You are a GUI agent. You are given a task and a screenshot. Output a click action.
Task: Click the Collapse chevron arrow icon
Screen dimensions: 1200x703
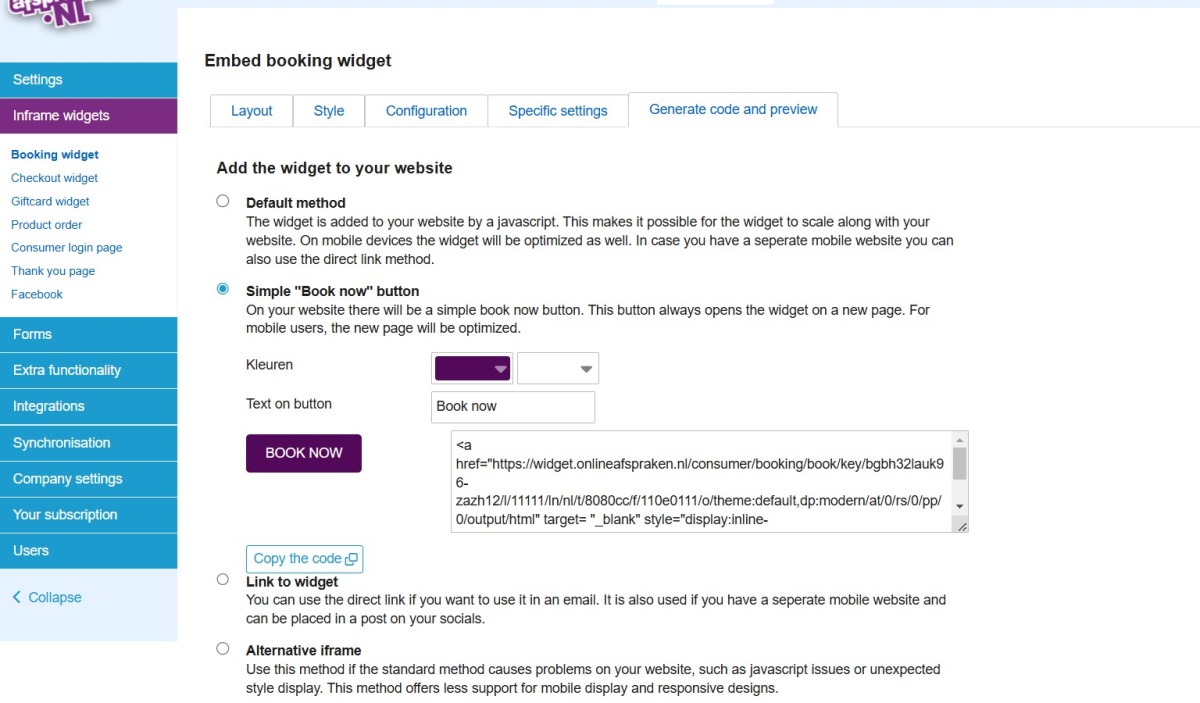[x=17, y=597]
